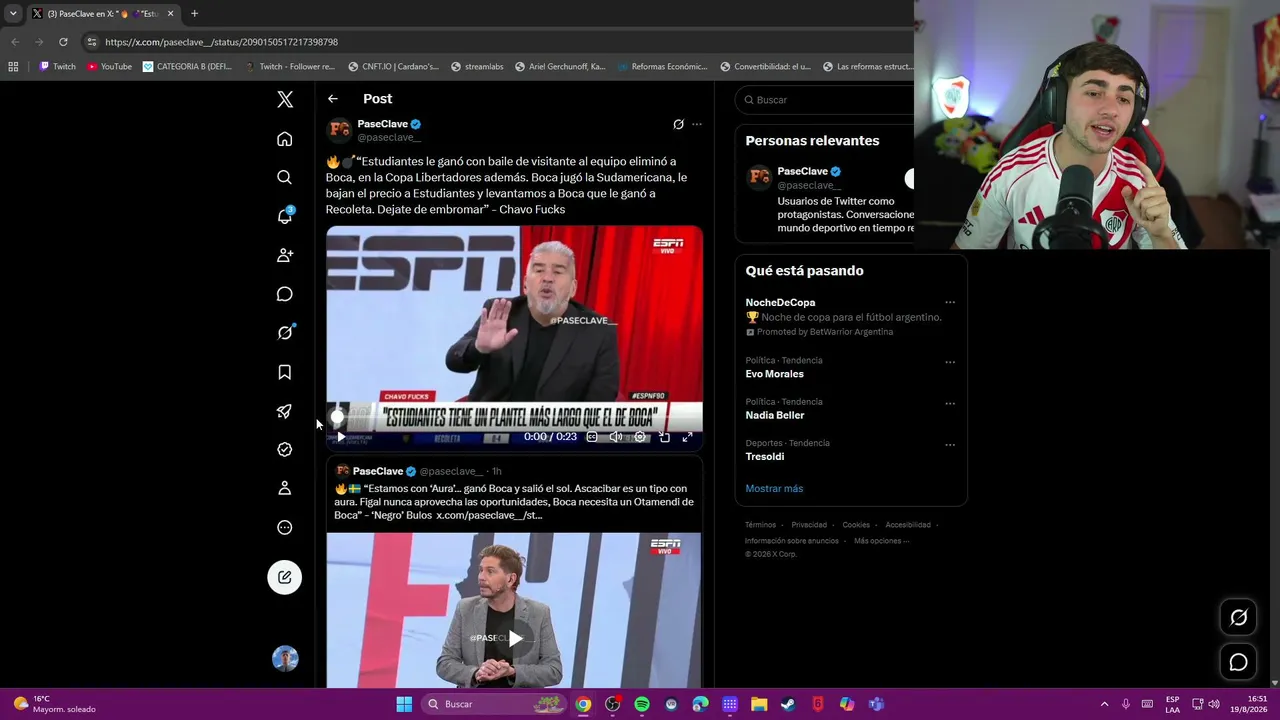Open Spotify from the taskbar
Viewport: 1280px width, 720px height.
point(642,704)
